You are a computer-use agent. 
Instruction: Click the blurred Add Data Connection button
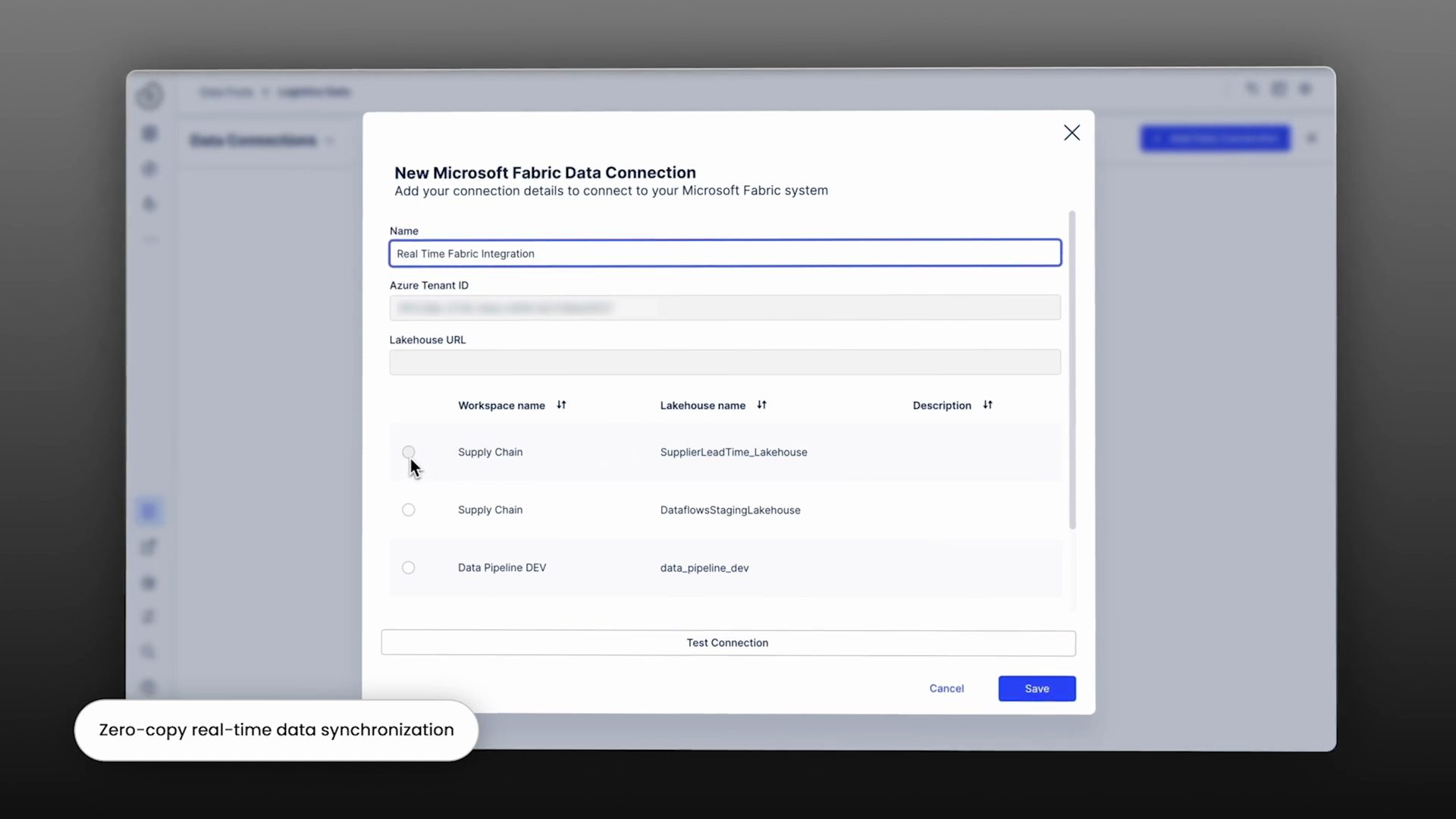1216,139
